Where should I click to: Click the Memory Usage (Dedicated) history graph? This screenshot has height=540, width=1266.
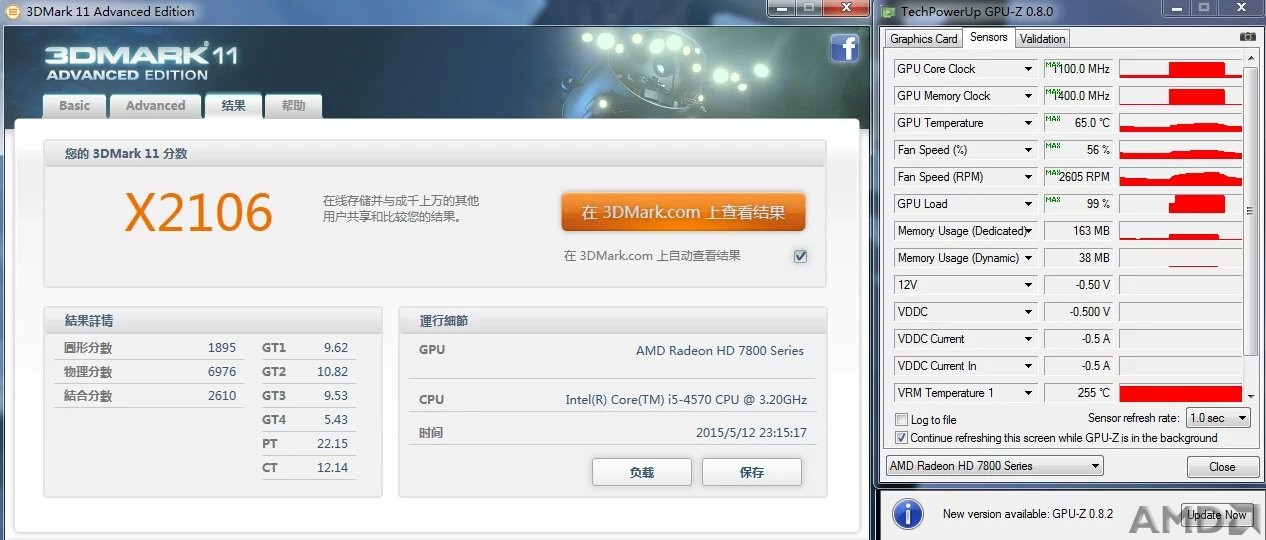point(1180,231)
